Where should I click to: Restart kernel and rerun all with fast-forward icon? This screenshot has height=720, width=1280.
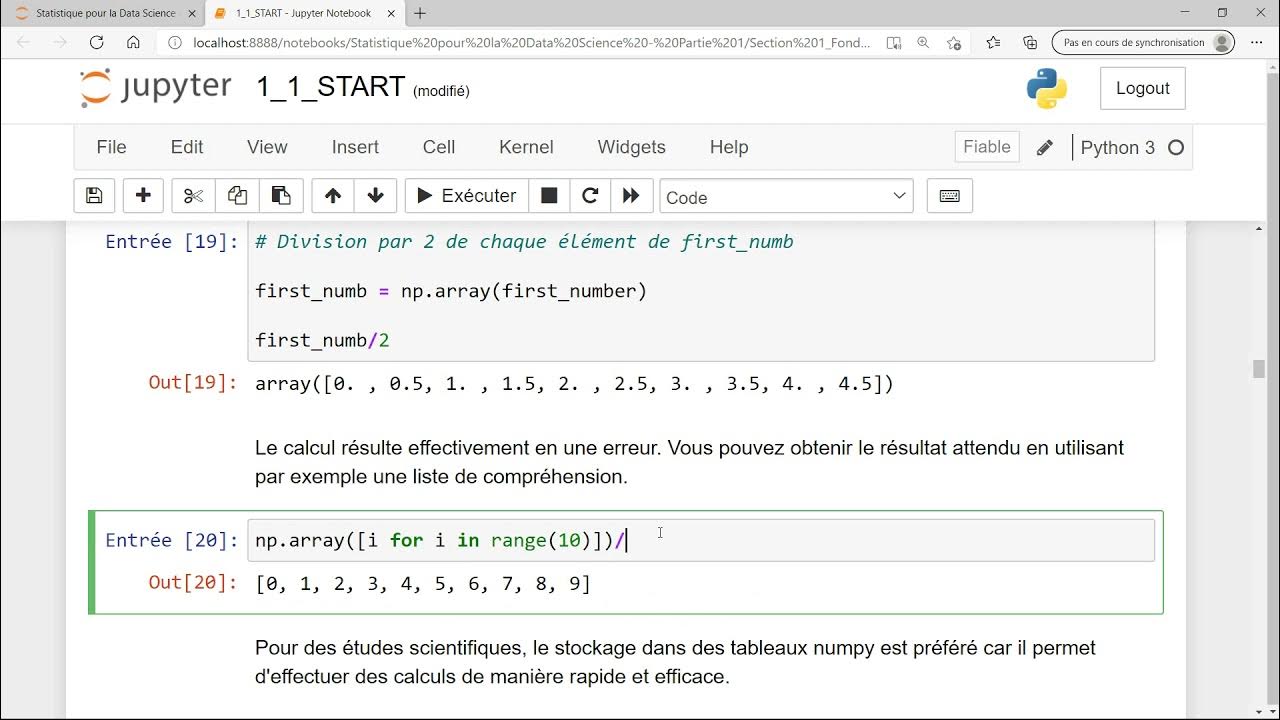631,196
